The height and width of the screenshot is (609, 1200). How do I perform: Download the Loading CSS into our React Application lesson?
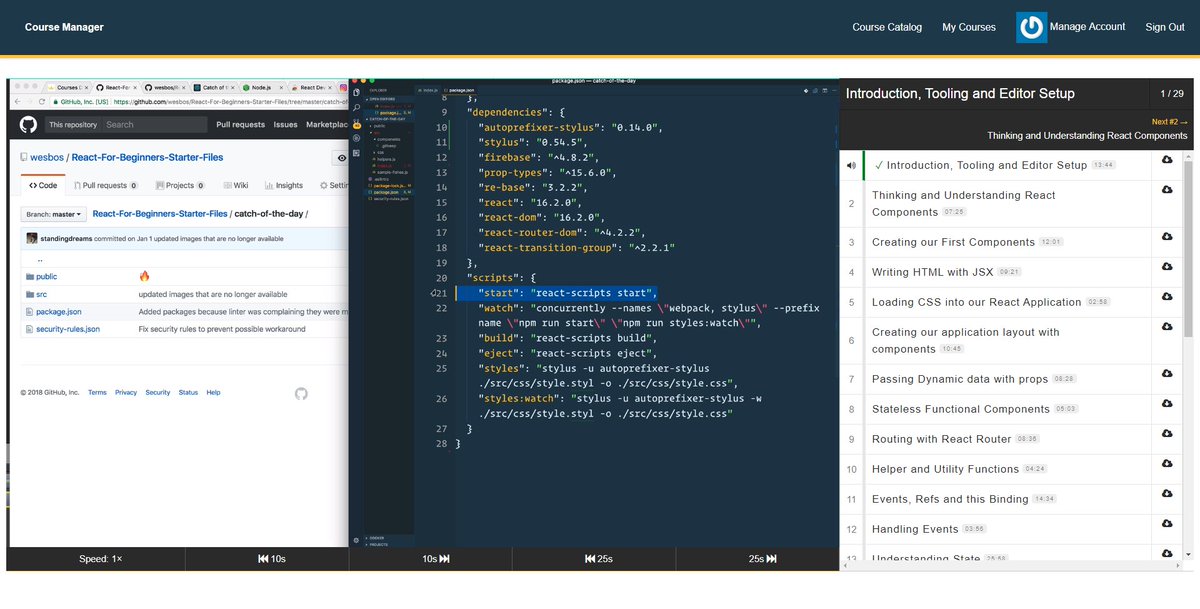click(1167, 297)
